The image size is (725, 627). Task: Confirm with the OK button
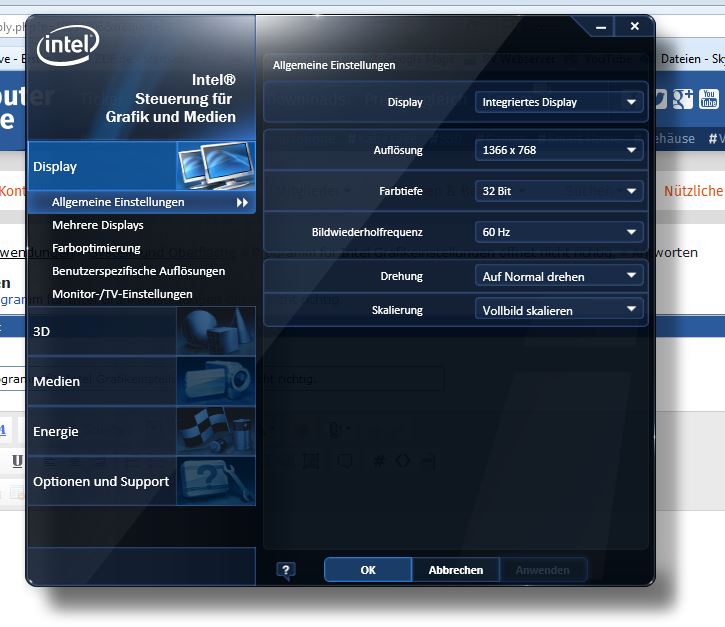coord(368,570)
